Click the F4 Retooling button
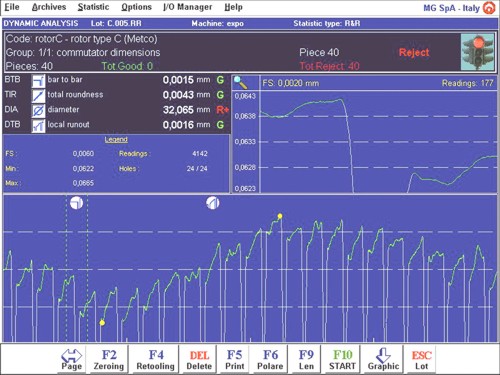500x375 pixels. pos(155,359)
